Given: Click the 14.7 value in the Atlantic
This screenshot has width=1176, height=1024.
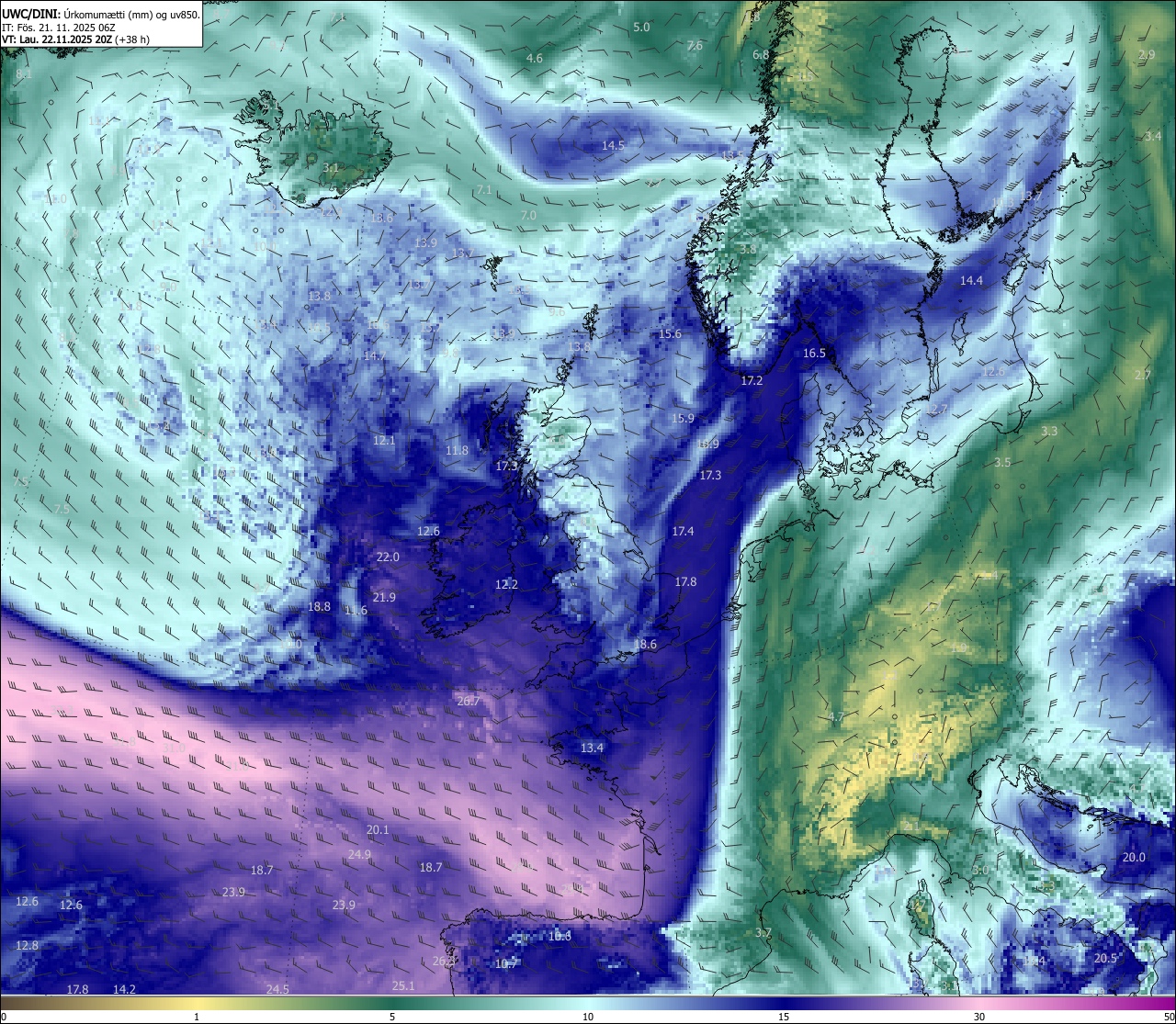Looking at the screenshot, I should tap(375, 356).
